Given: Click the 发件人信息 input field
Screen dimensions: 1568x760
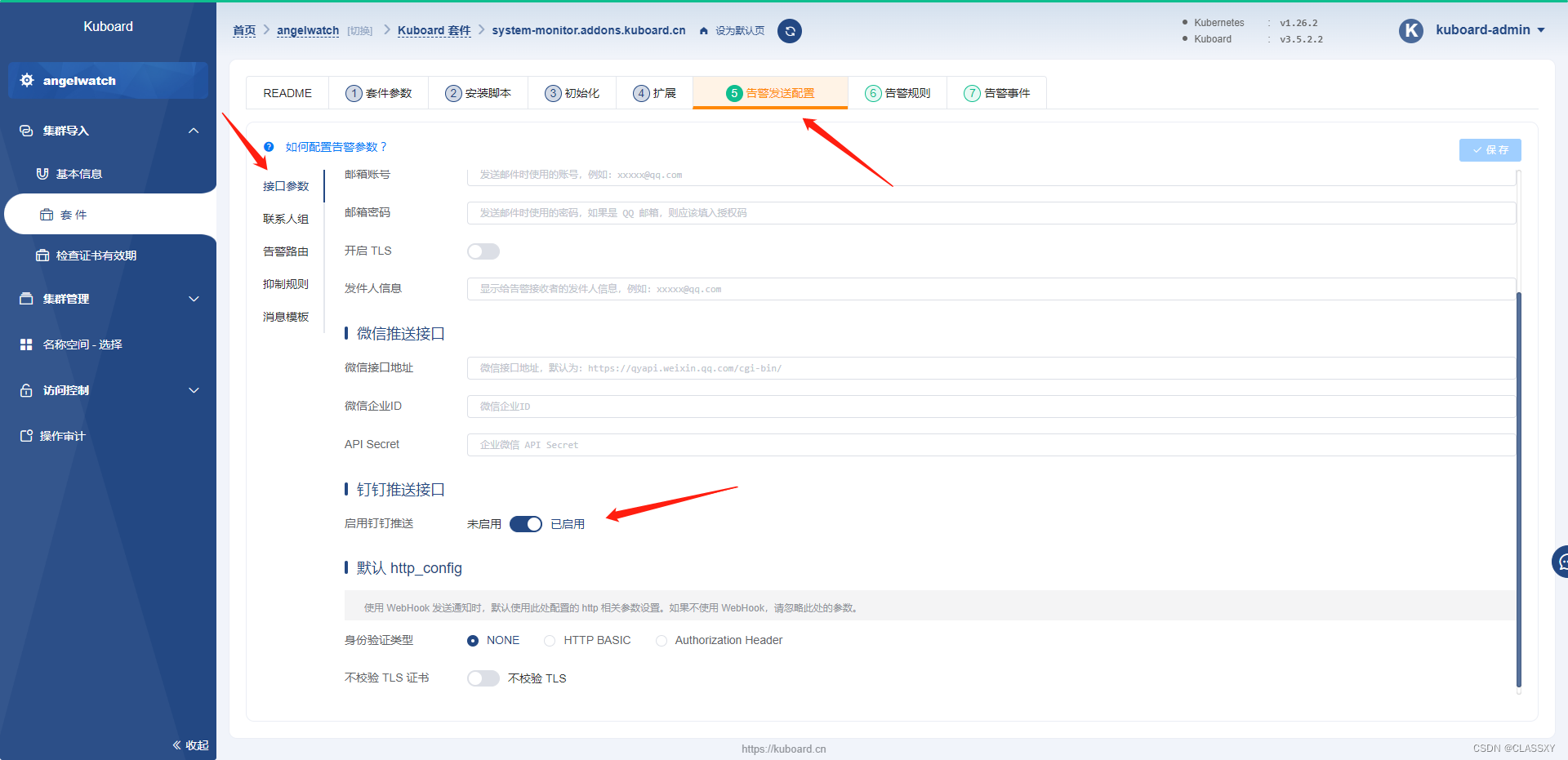Looking at the screenshot, I should 991,289.
